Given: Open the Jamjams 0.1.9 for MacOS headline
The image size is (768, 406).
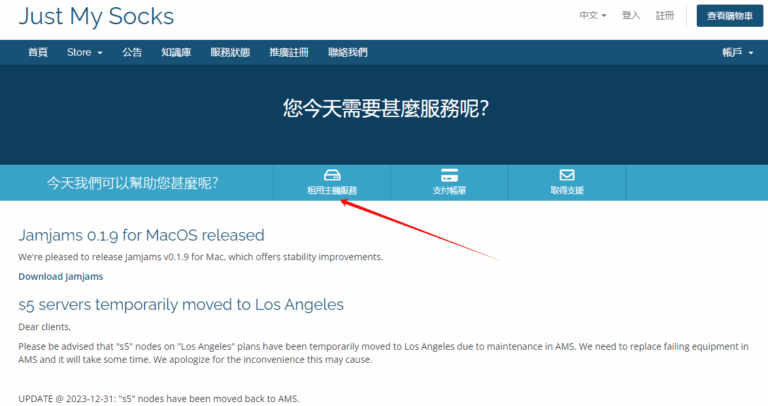Looking at the screenshot, I should [141, 235].
